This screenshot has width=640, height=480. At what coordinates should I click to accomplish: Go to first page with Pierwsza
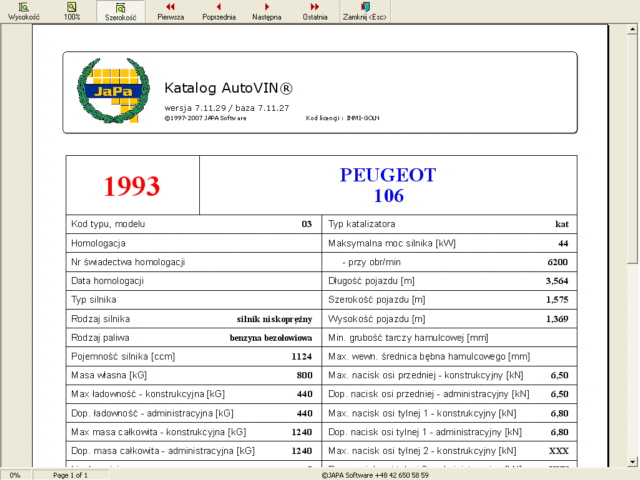169,11
